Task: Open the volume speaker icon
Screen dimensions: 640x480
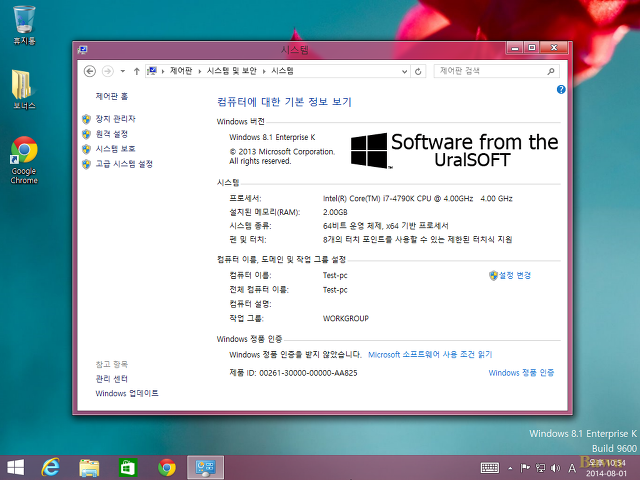Action: point(556,468)
